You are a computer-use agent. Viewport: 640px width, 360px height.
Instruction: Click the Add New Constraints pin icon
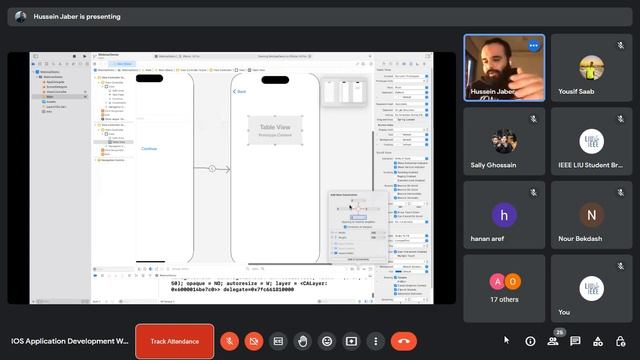pos(358,269)
